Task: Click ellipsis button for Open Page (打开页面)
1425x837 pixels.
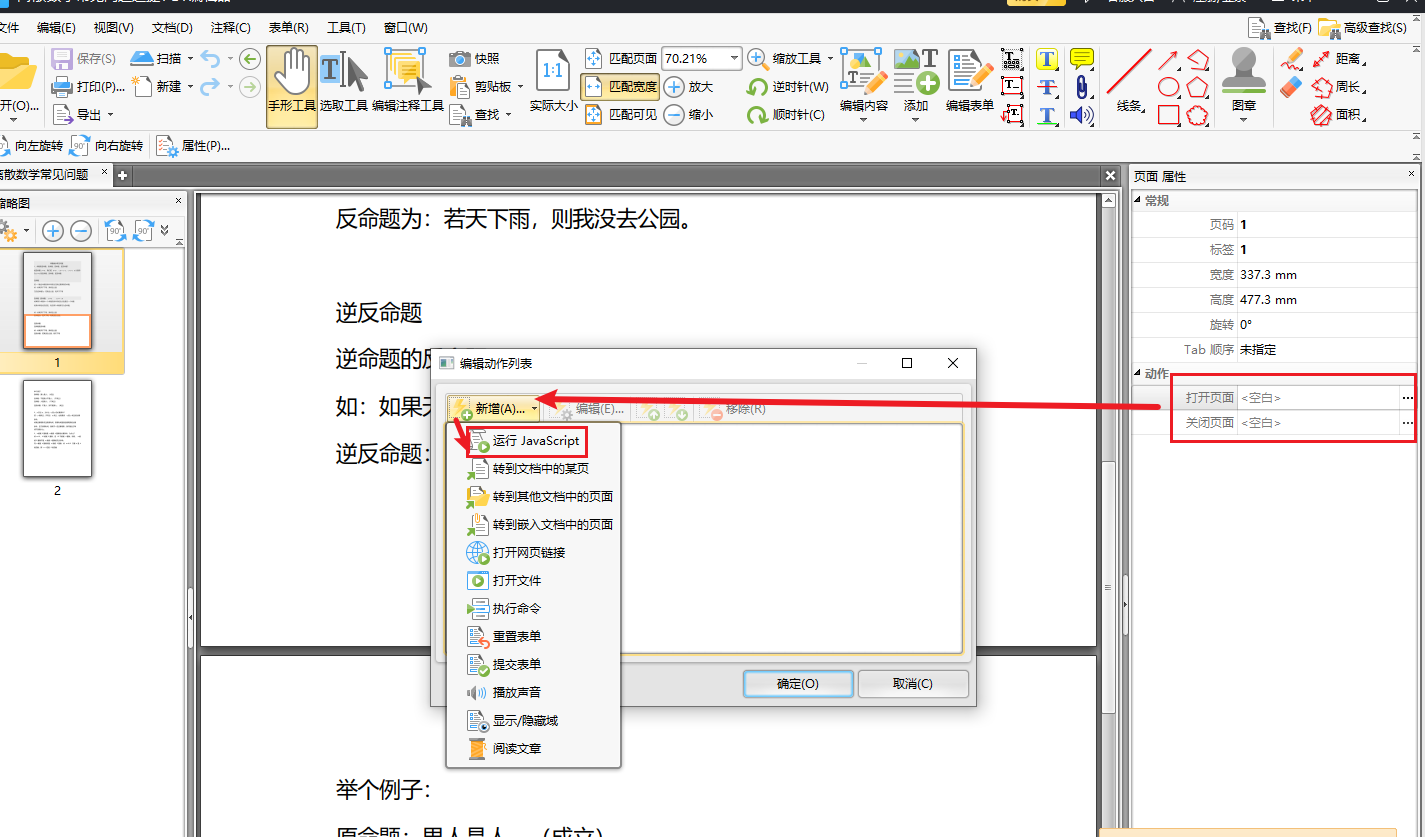Action: coord(1408,398)
